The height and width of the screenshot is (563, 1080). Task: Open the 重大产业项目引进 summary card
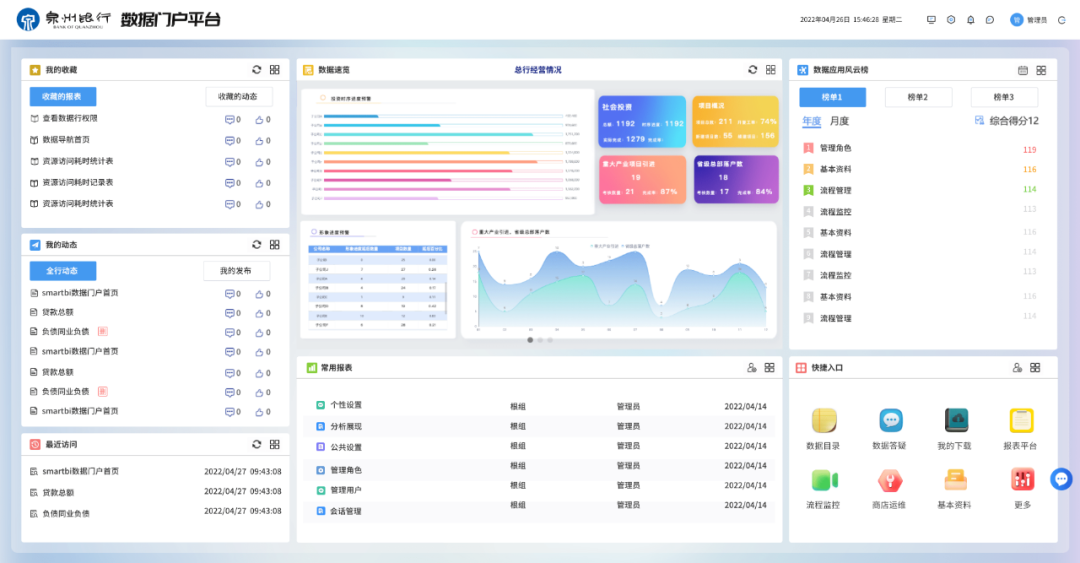click(x=642, y=179)
